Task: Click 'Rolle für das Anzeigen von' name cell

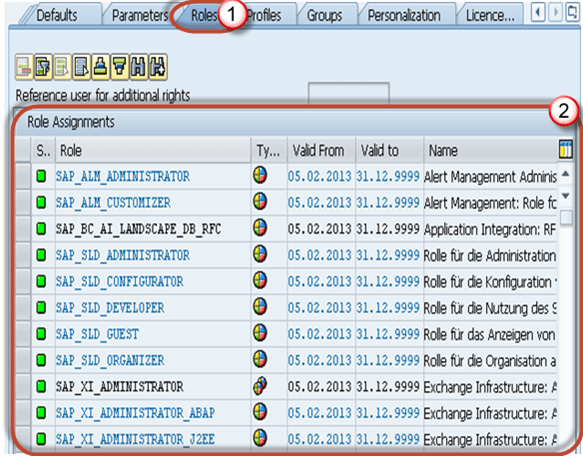Action: (x=490, y=334)
